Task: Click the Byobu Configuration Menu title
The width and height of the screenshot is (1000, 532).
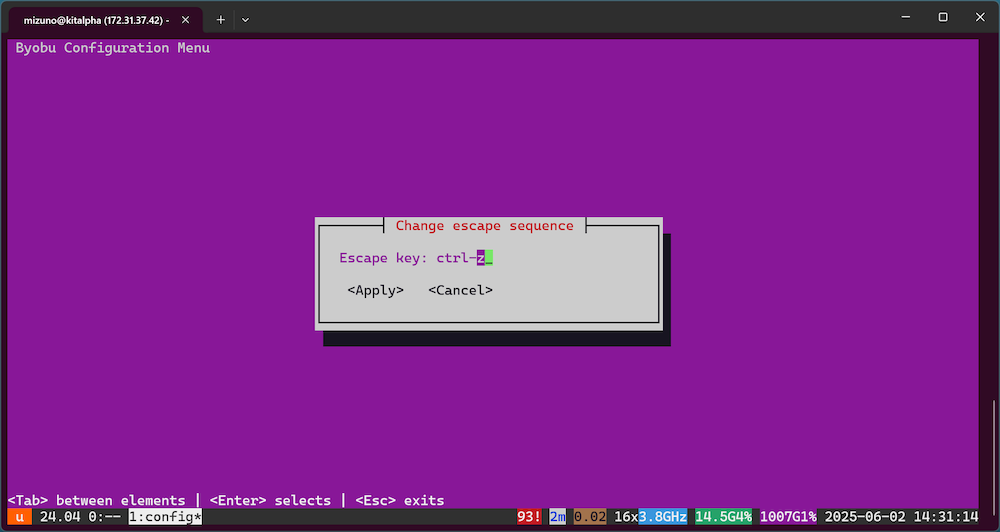Action: pyautogui.click(x=113, y=48)
